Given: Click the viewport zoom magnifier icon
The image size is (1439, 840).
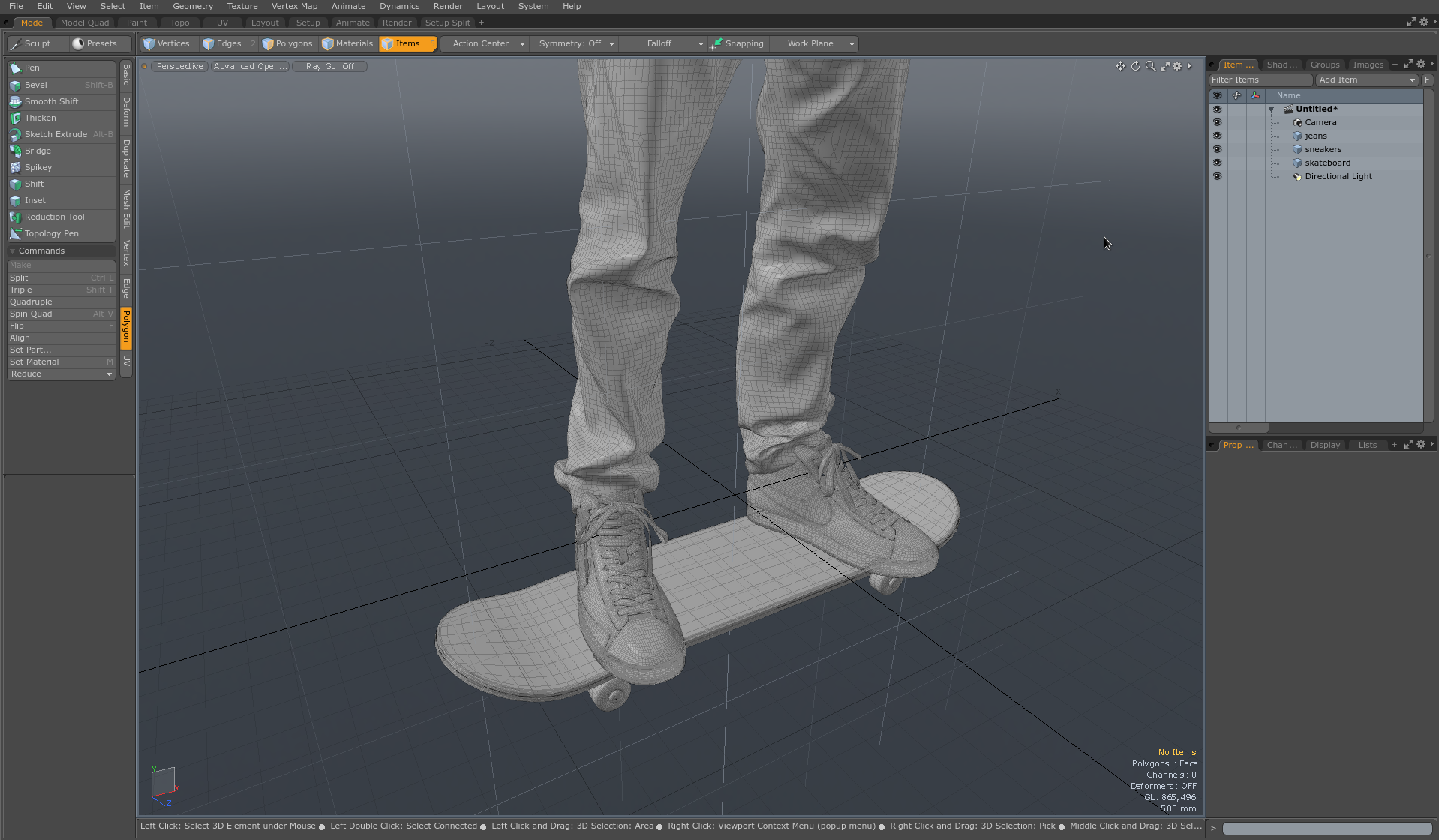Looking at the screenshot, I should point(1150,66).
